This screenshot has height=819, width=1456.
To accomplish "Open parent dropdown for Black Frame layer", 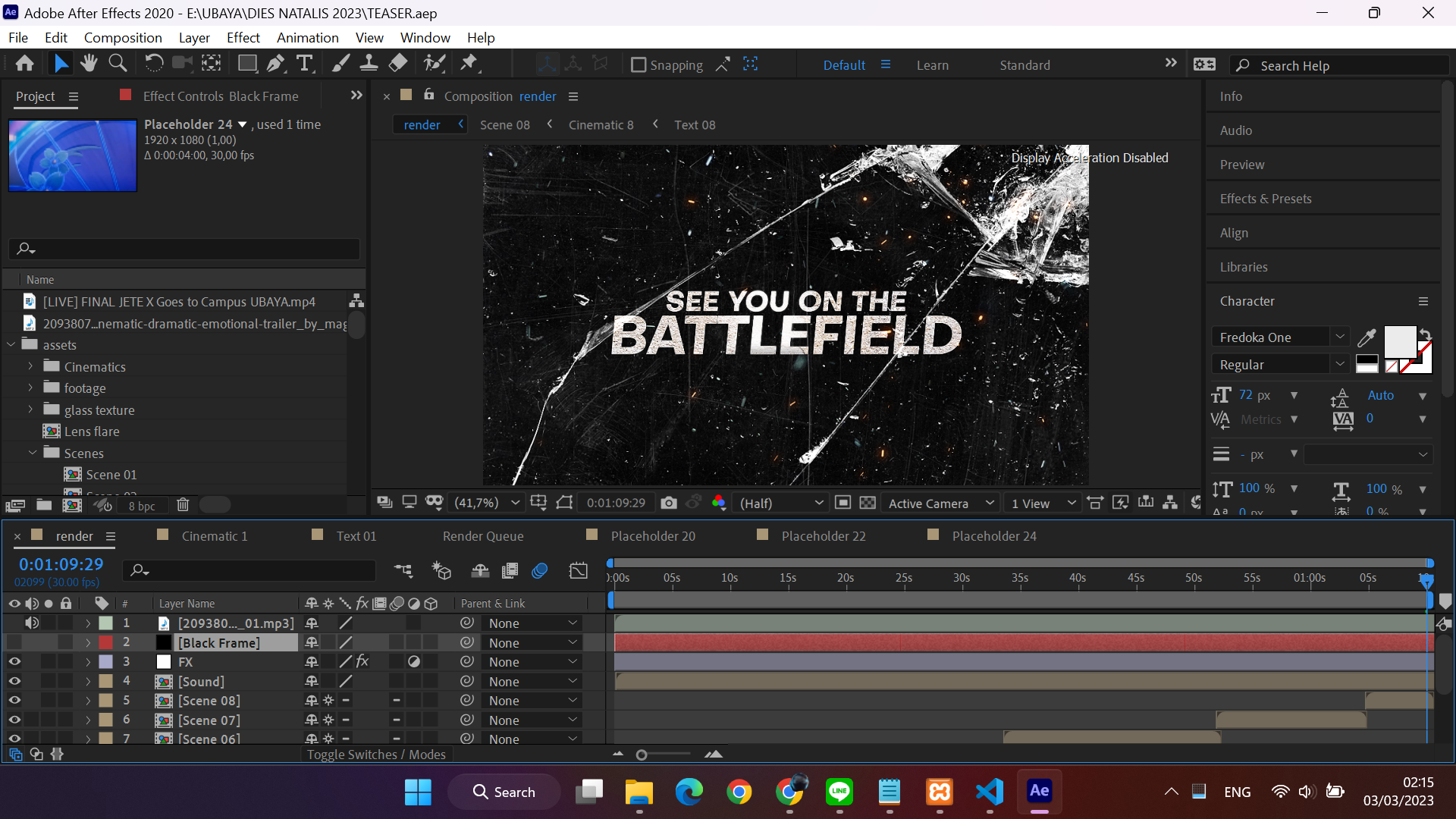I will pyautogui.click(x=533, y=642).
